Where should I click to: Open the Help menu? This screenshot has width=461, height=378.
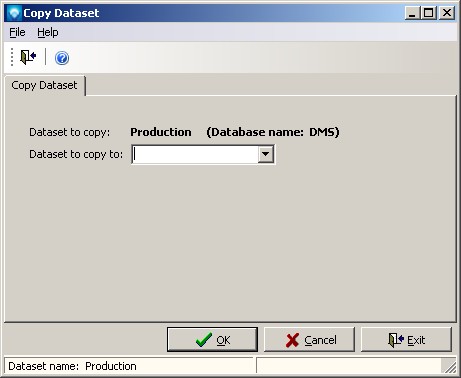48,32
